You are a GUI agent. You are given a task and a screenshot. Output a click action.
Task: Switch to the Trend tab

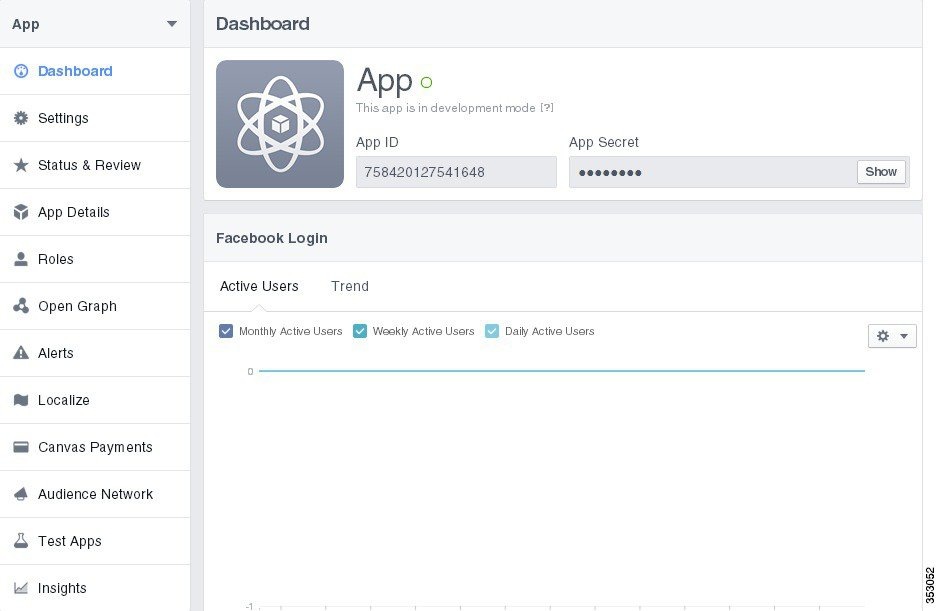(x=350, y=286)
